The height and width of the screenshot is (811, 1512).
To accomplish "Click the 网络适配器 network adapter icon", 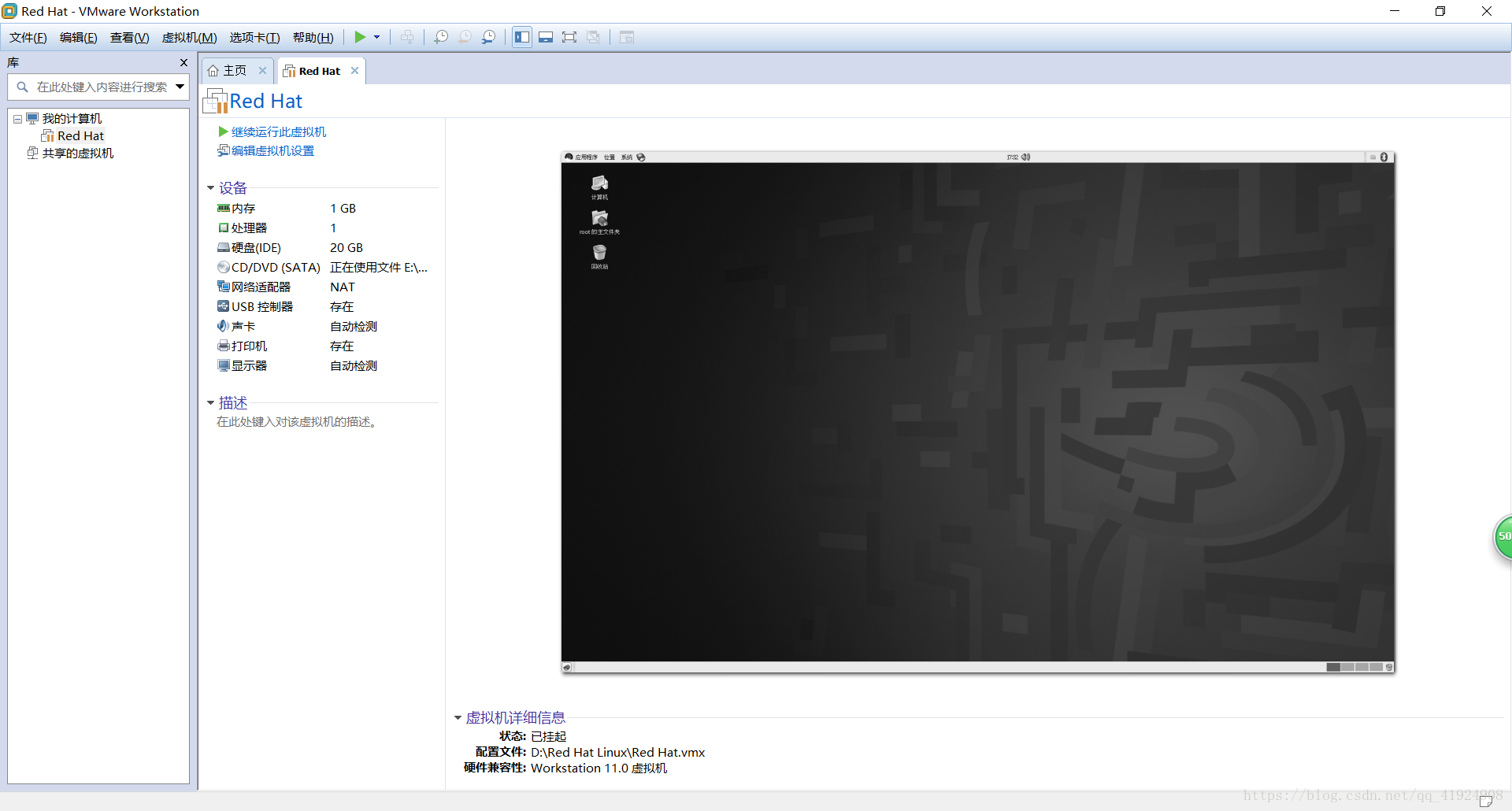I will tap(224, 287).
